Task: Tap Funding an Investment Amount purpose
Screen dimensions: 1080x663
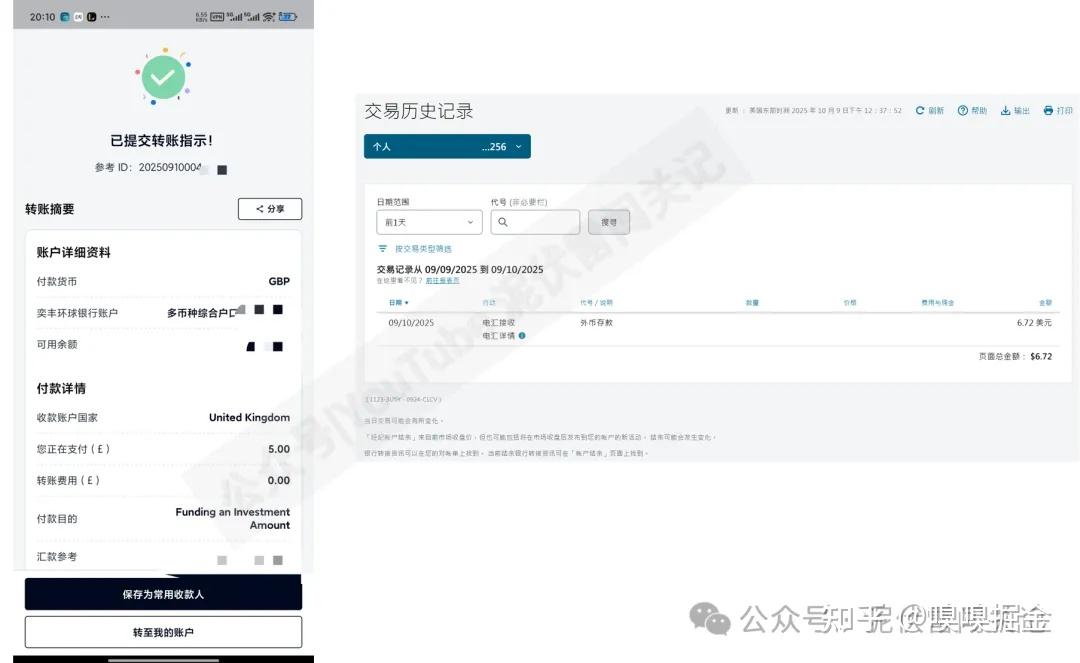Action: point(233,518)
